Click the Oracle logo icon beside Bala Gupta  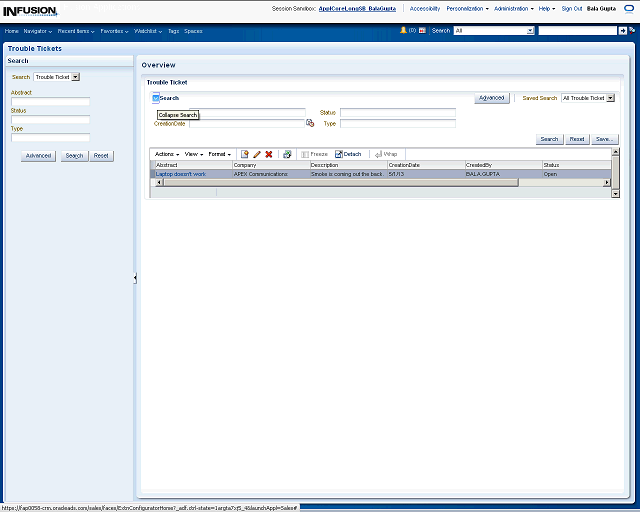click(629, 9)
